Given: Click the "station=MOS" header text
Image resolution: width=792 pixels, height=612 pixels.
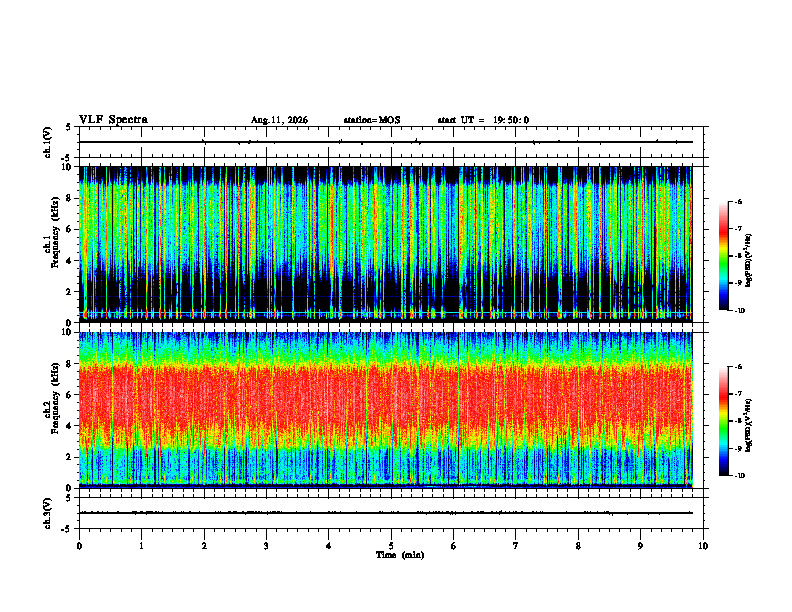Looking at the screenshot, I should (372, 120).
